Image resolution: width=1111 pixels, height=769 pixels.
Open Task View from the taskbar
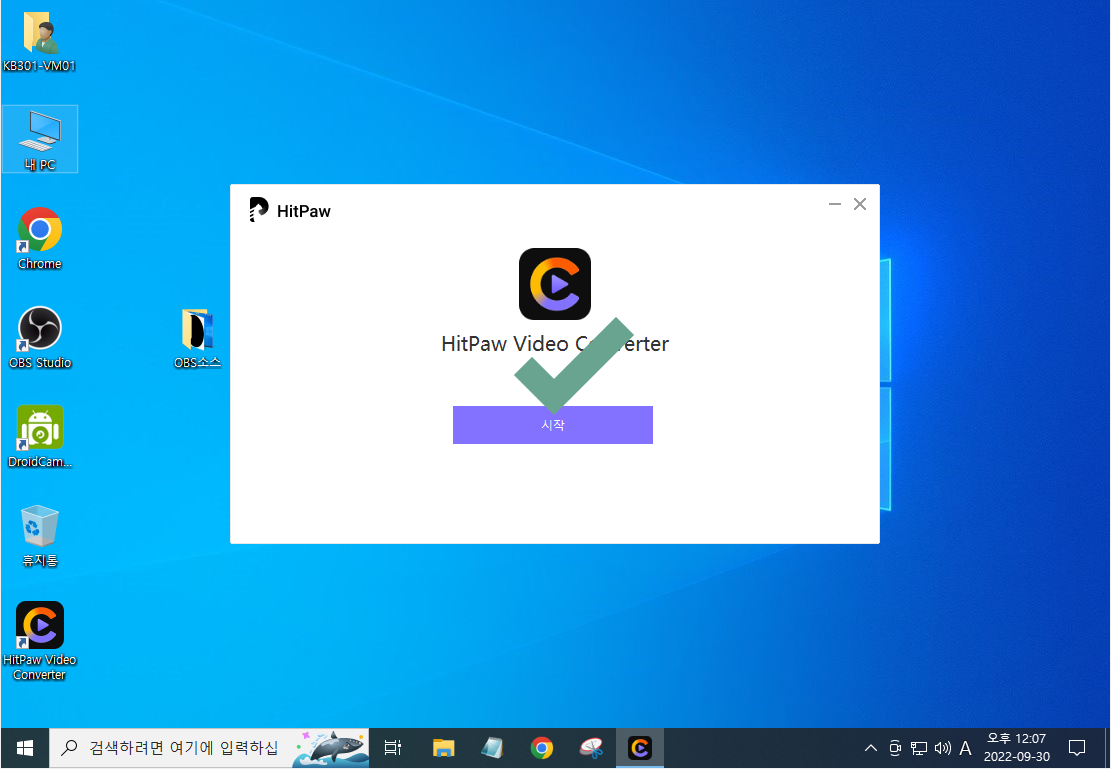pos(393,748)
